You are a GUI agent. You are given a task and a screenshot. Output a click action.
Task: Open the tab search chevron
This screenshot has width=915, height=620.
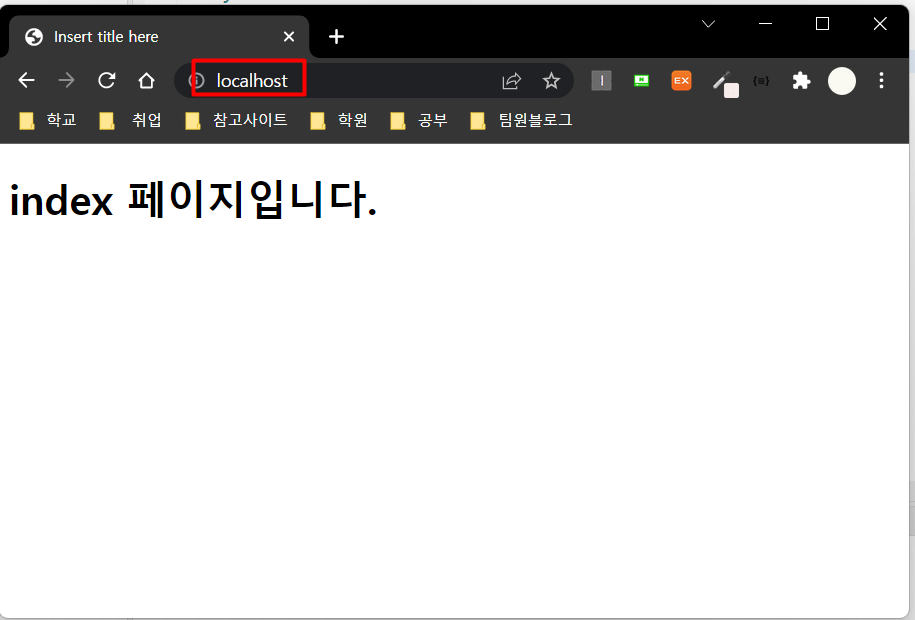(708, 24)
